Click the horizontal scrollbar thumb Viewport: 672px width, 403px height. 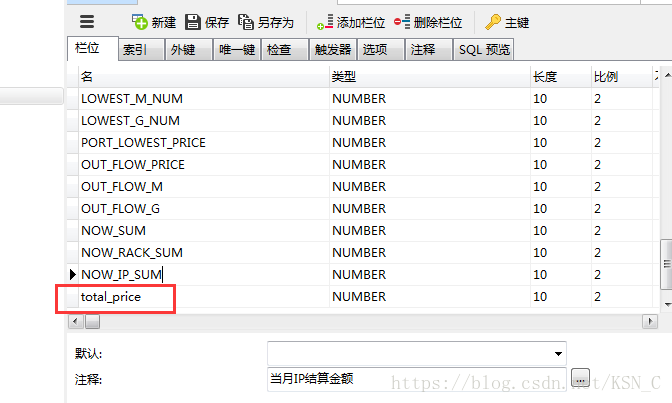(x=92, y=321)
